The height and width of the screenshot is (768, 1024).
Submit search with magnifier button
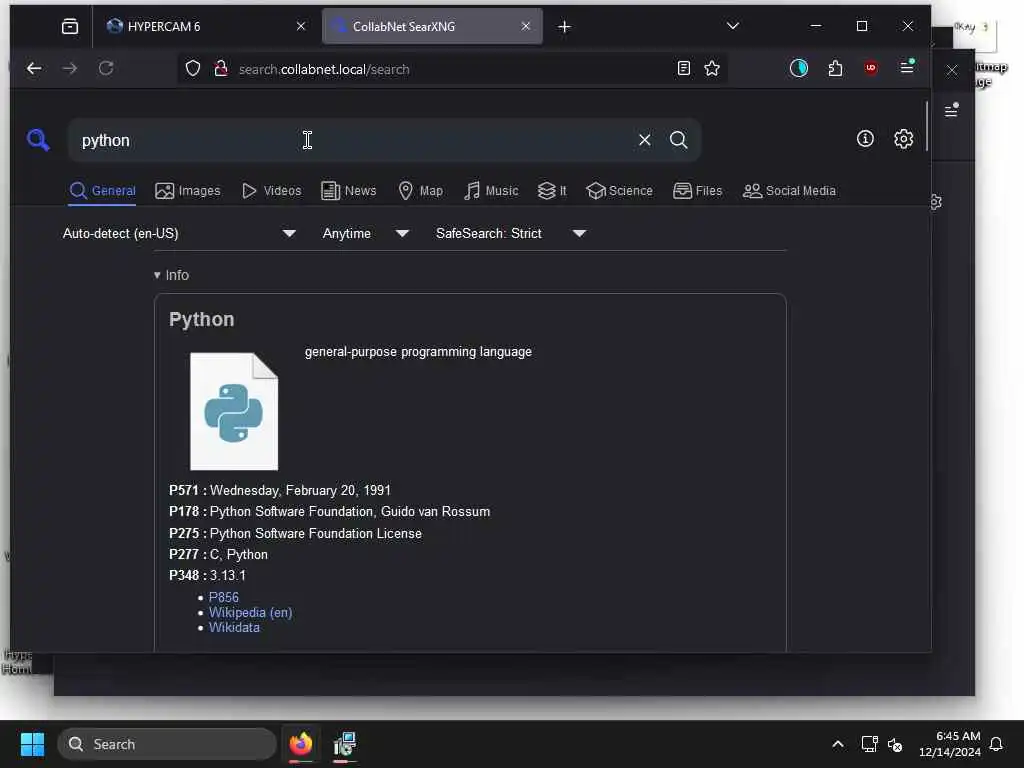[x=679, y=140]
